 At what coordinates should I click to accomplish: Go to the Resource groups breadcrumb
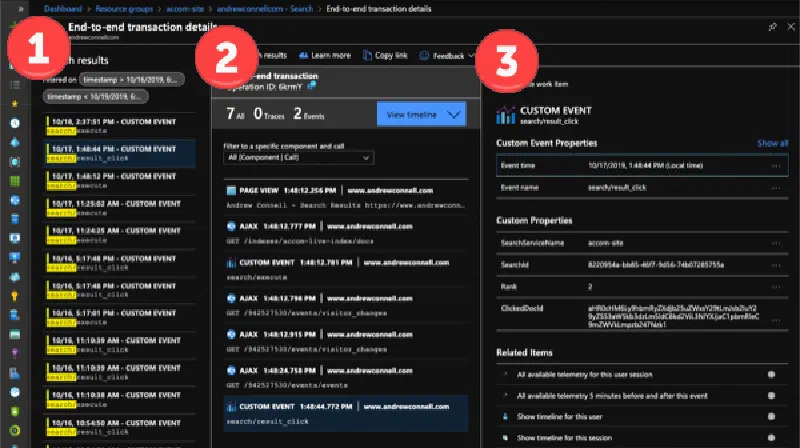click(x=124, y=9)
